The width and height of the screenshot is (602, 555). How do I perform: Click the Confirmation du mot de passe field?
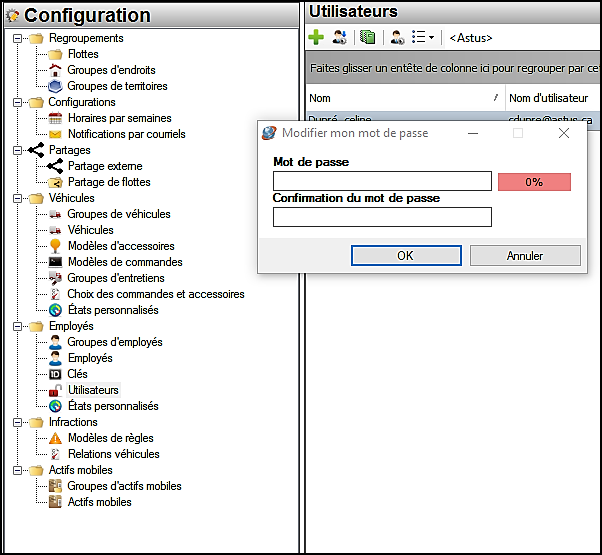point(382,217)
